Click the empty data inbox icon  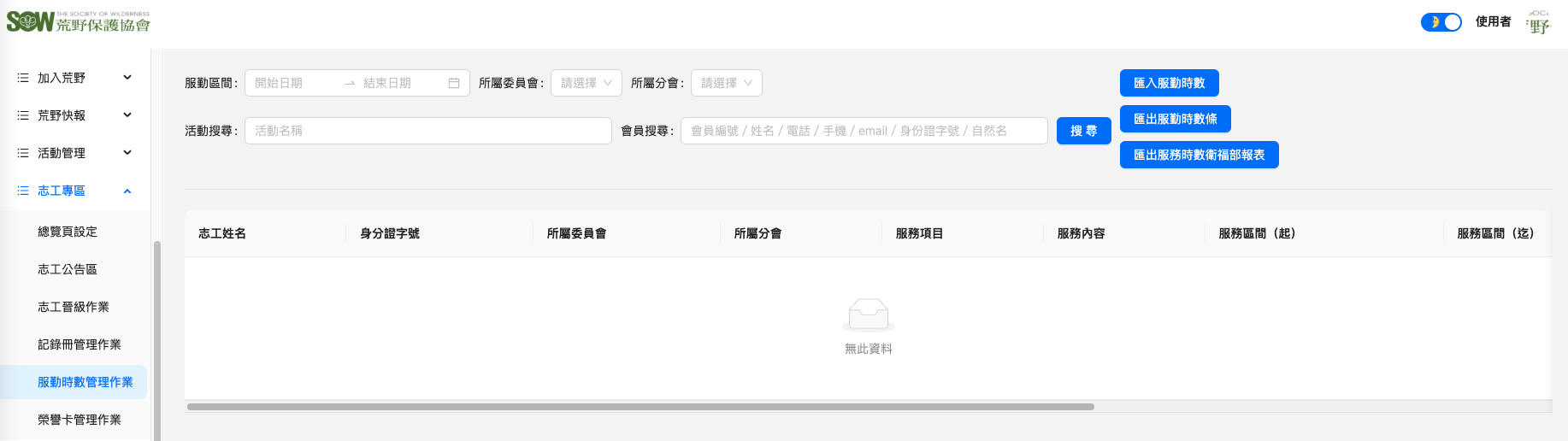click(868, 315)
